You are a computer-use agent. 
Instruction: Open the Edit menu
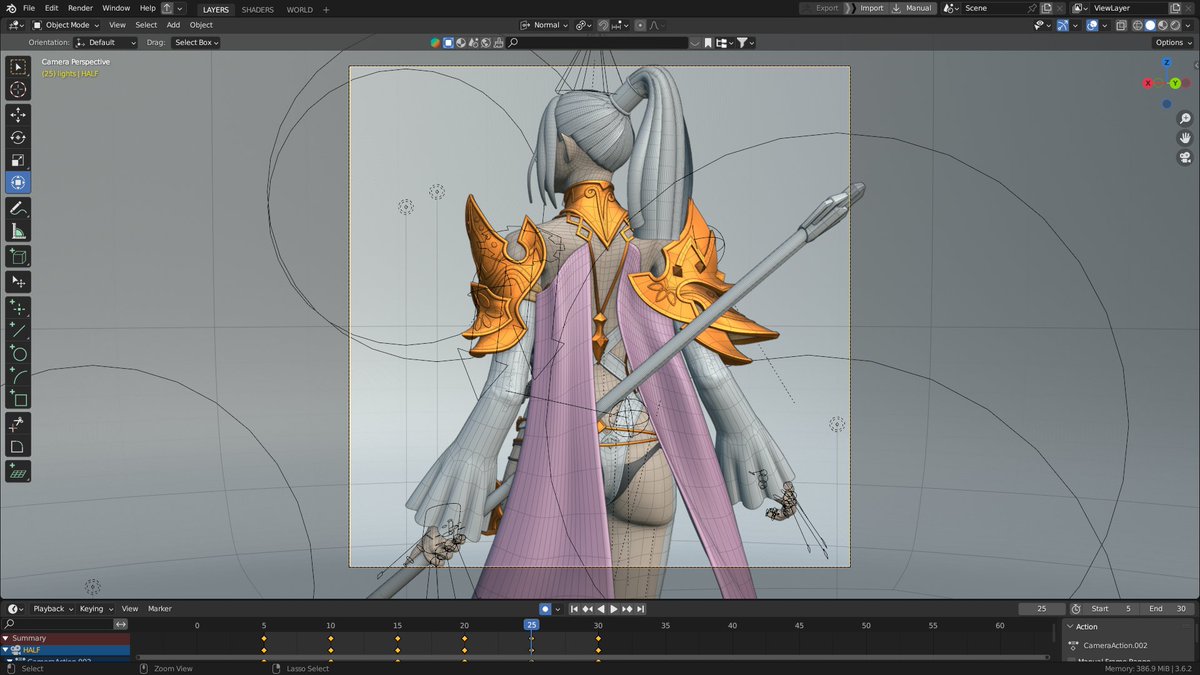tap(51, 8)
